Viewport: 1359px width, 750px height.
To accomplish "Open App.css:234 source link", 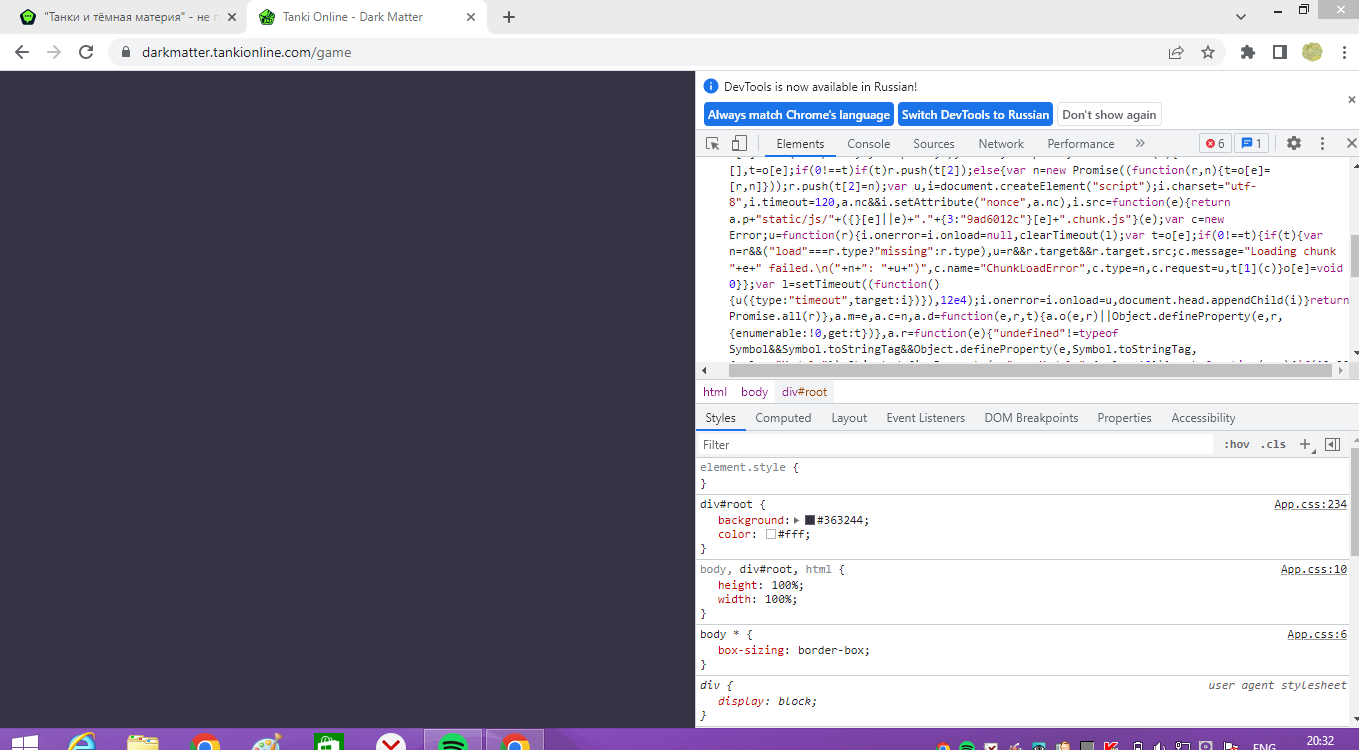I will click(x=1310, y=505).
